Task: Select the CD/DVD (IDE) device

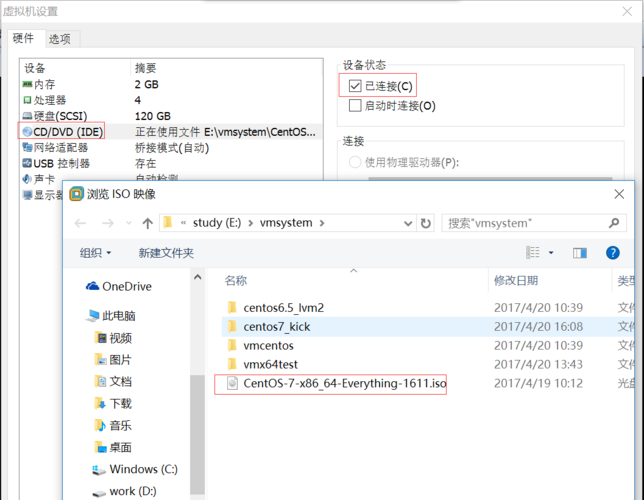Action: coord(171,132)
